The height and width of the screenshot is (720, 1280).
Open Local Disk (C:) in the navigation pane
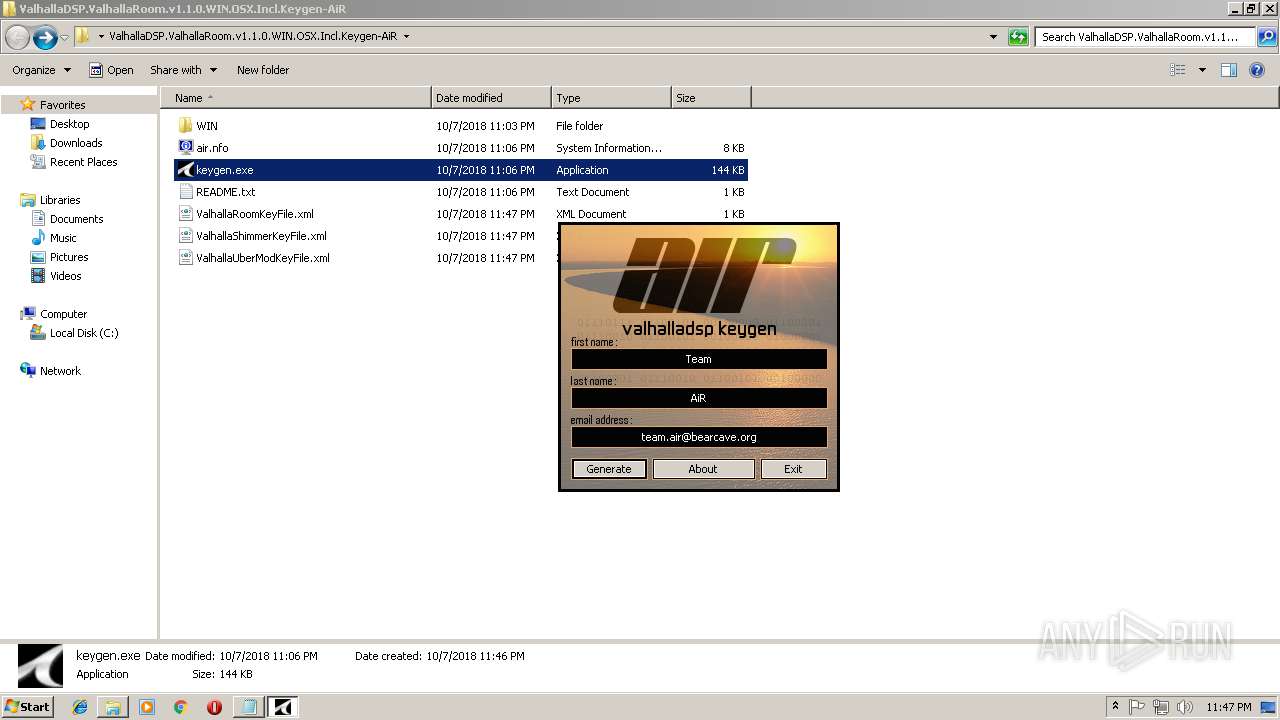click(x=84, y=333)
